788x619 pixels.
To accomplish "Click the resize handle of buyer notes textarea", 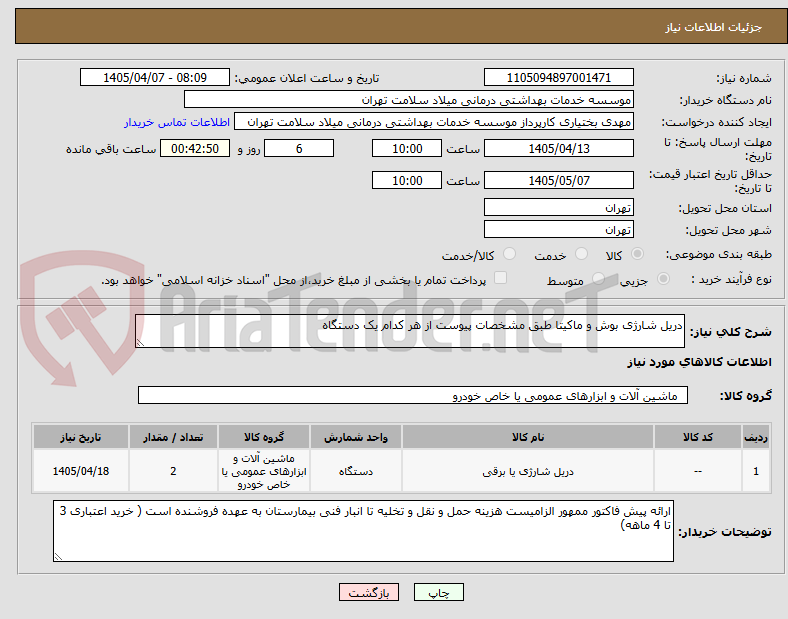I will point(58,557).
